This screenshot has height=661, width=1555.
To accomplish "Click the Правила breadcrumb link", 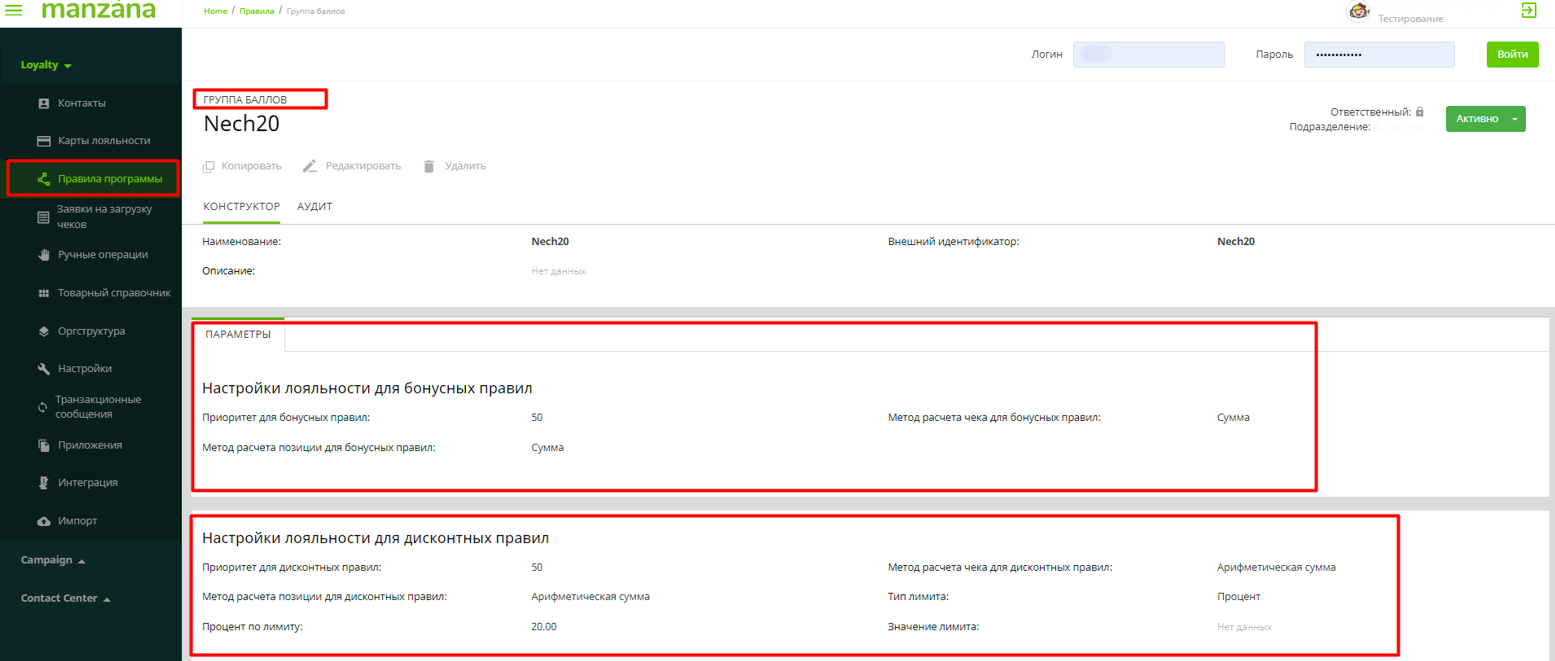I will 256,10.
